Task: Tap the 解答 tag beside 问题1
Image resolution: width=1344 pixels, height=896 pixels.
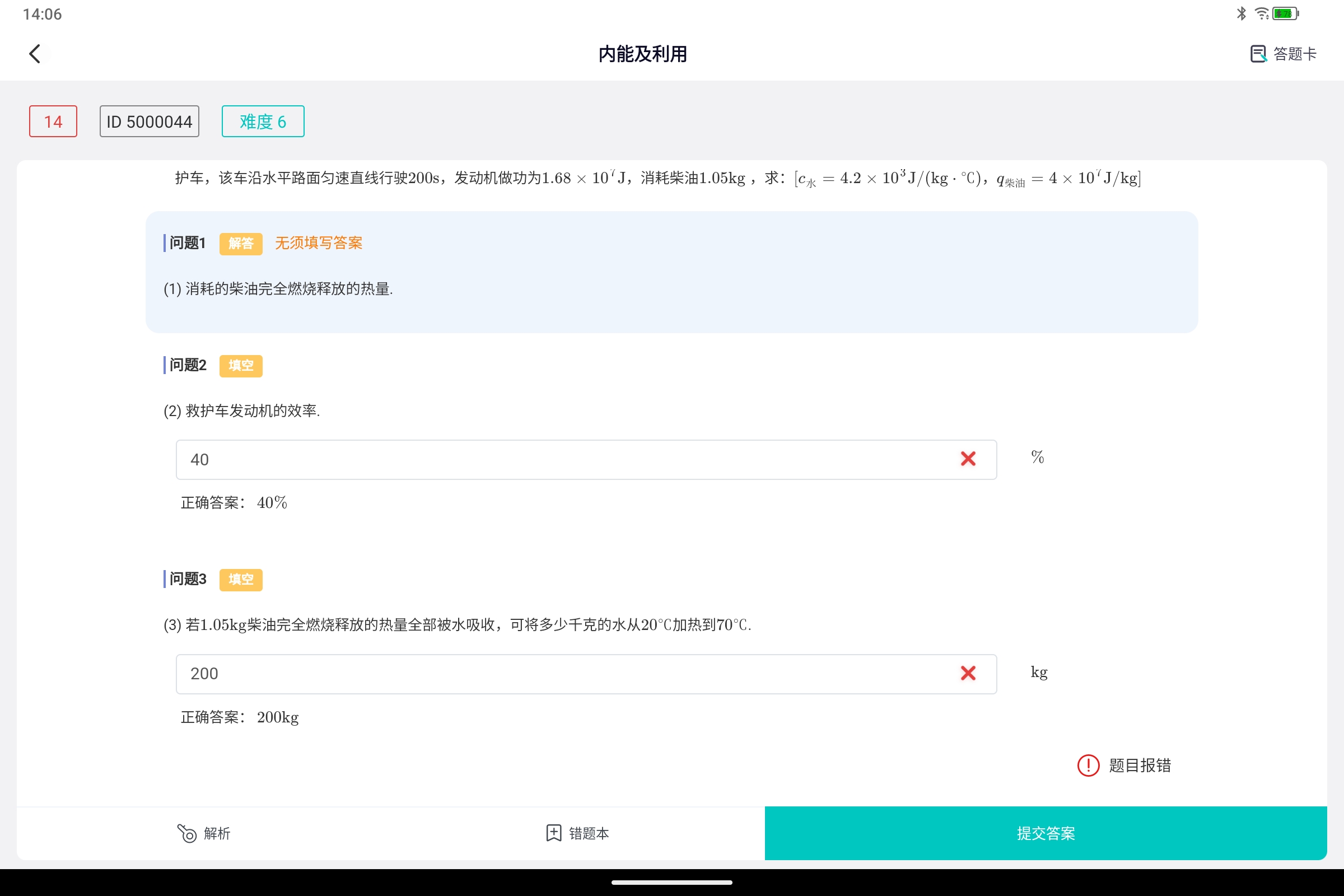Action: [241, 244]
